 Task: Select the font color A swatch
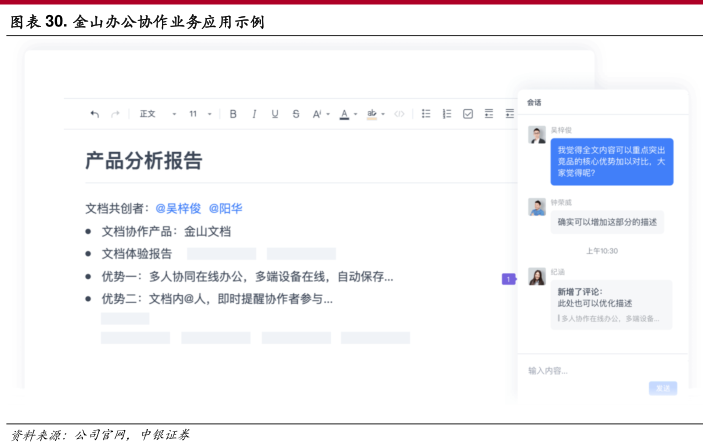[343, 114]
